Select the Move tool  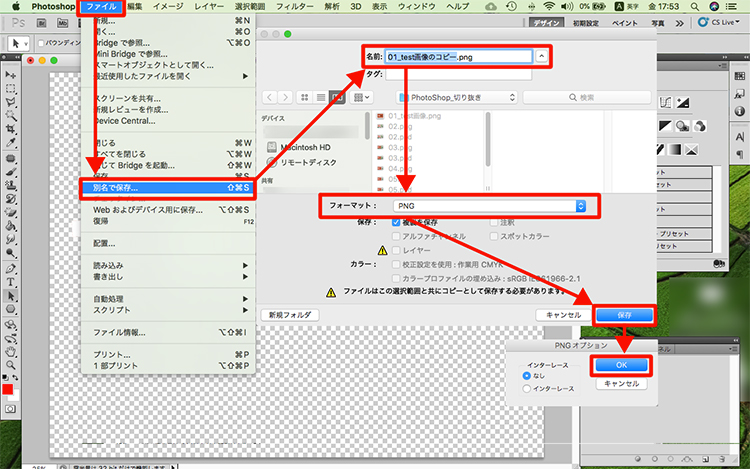pos(11,75)
